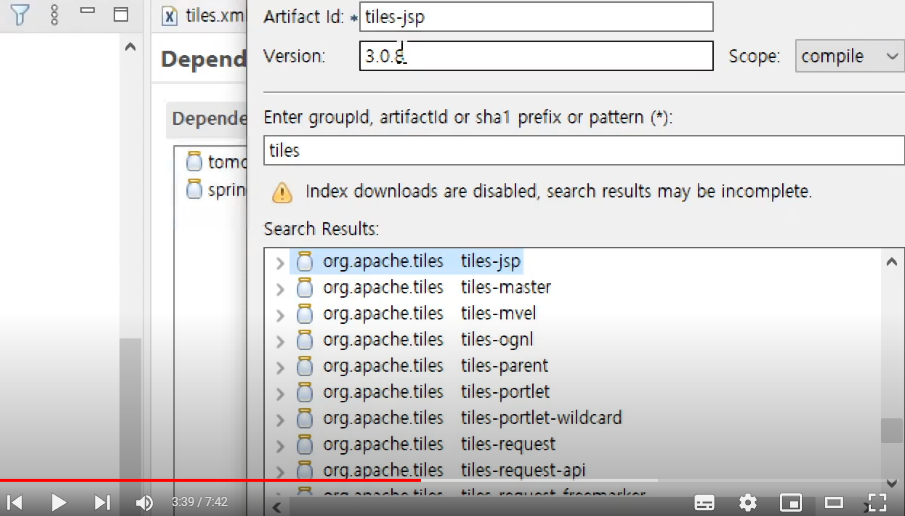Click the search results scrollbar thumb
905x516 pixels.
(892, 431)
